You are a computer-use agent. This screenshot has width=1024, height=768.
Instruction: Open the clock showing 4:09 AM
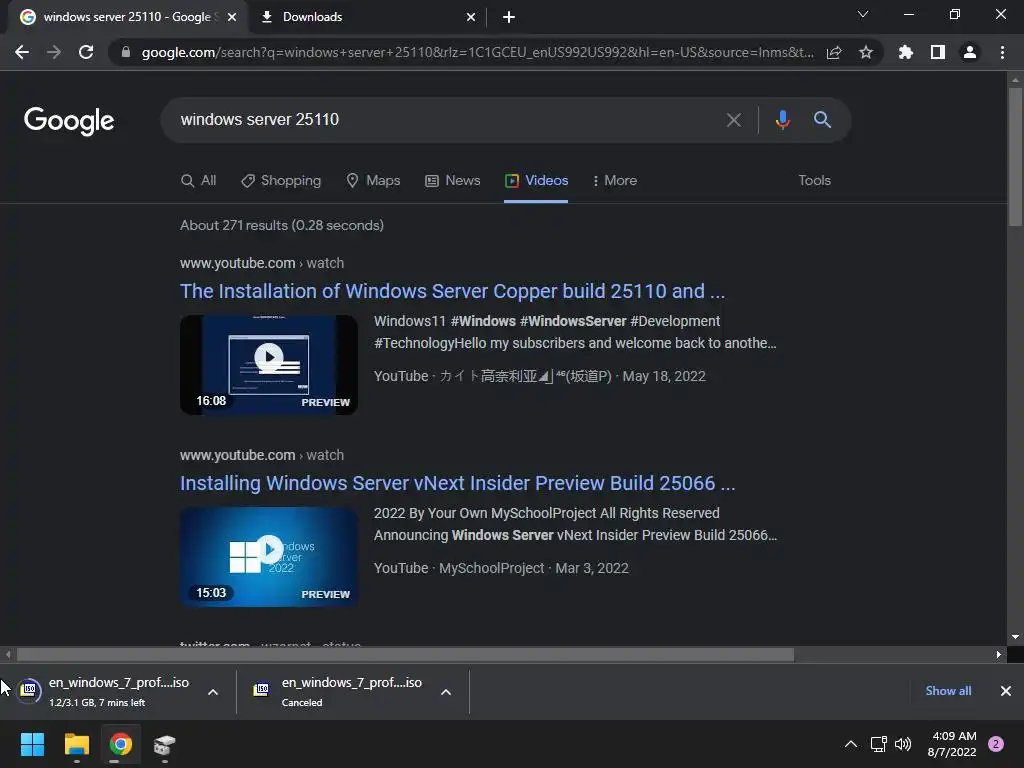[x=952, y=744]
